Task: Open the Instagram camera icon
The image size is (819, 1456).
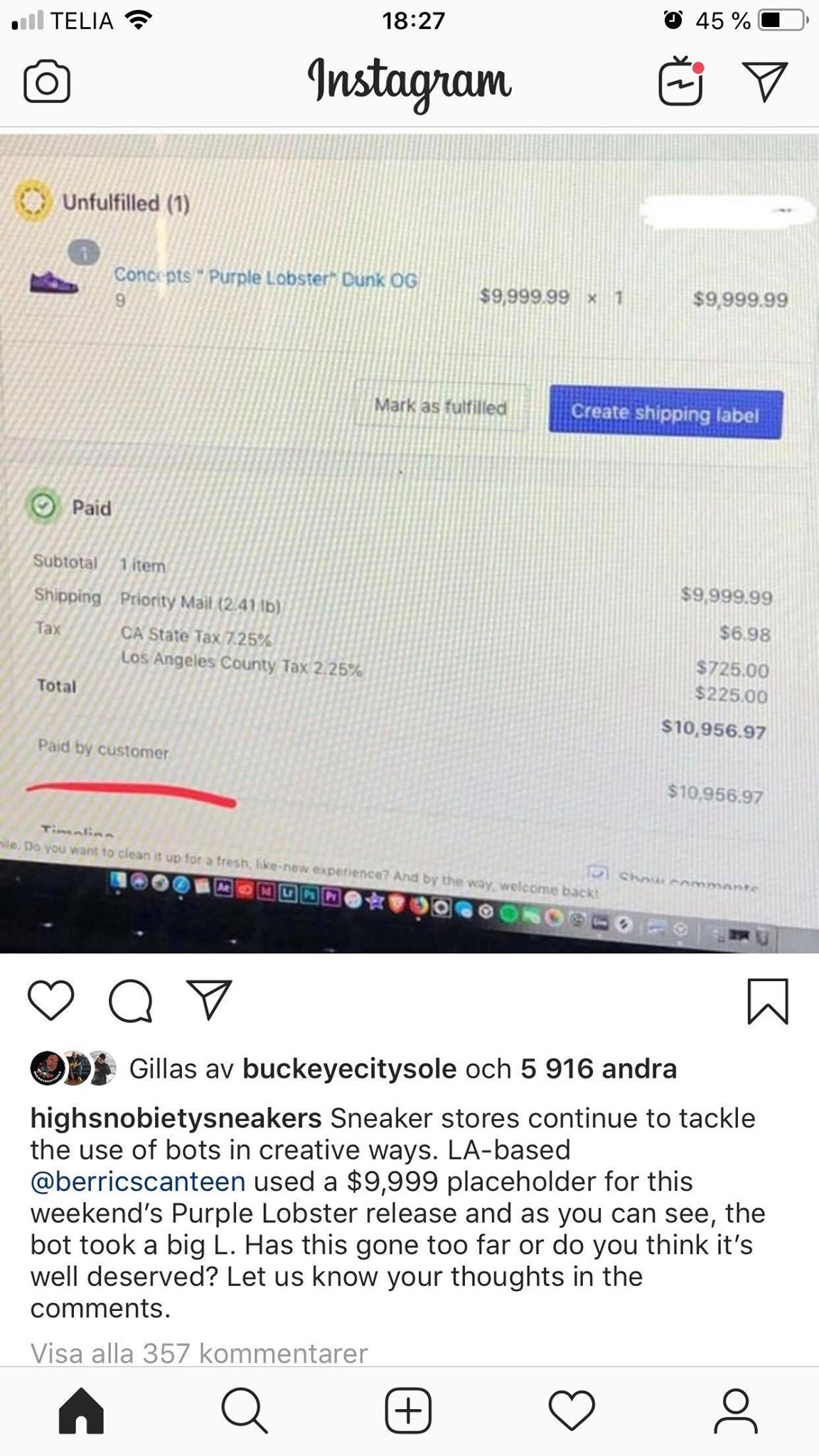Action: pos(47,82)
